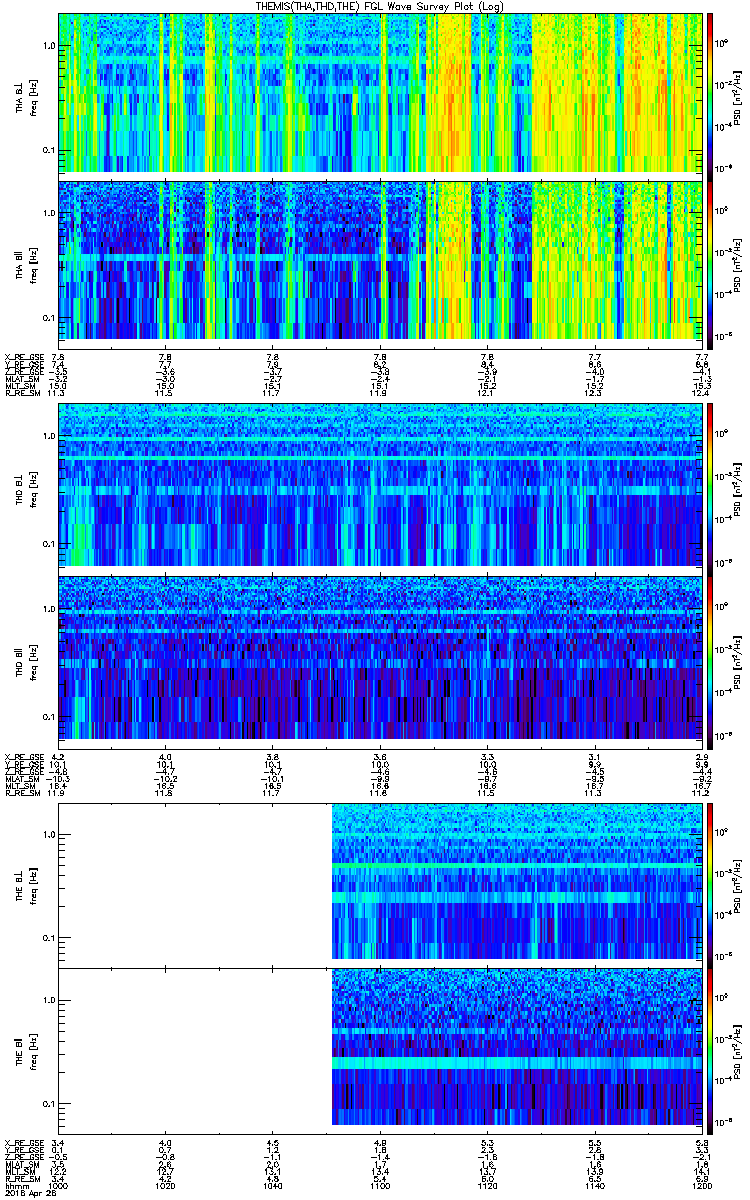Click the X_RE_GSE row label under THA panels

click(23, 356)
